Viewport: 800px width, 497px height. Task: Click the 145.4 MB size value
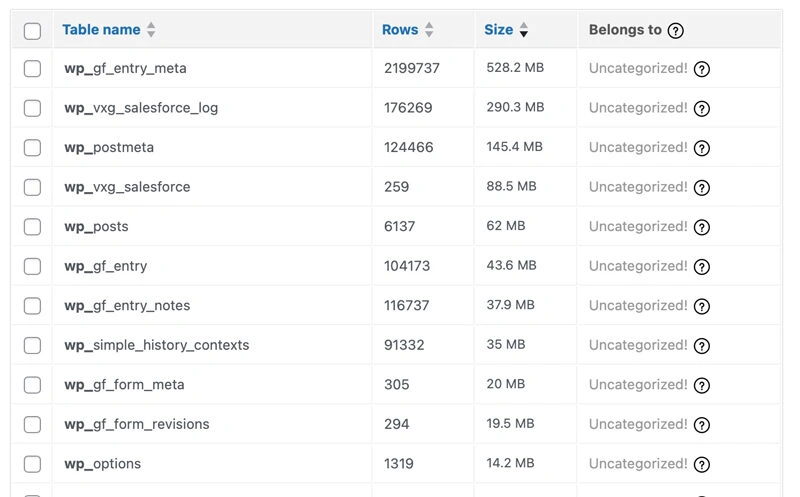point(514,147)
